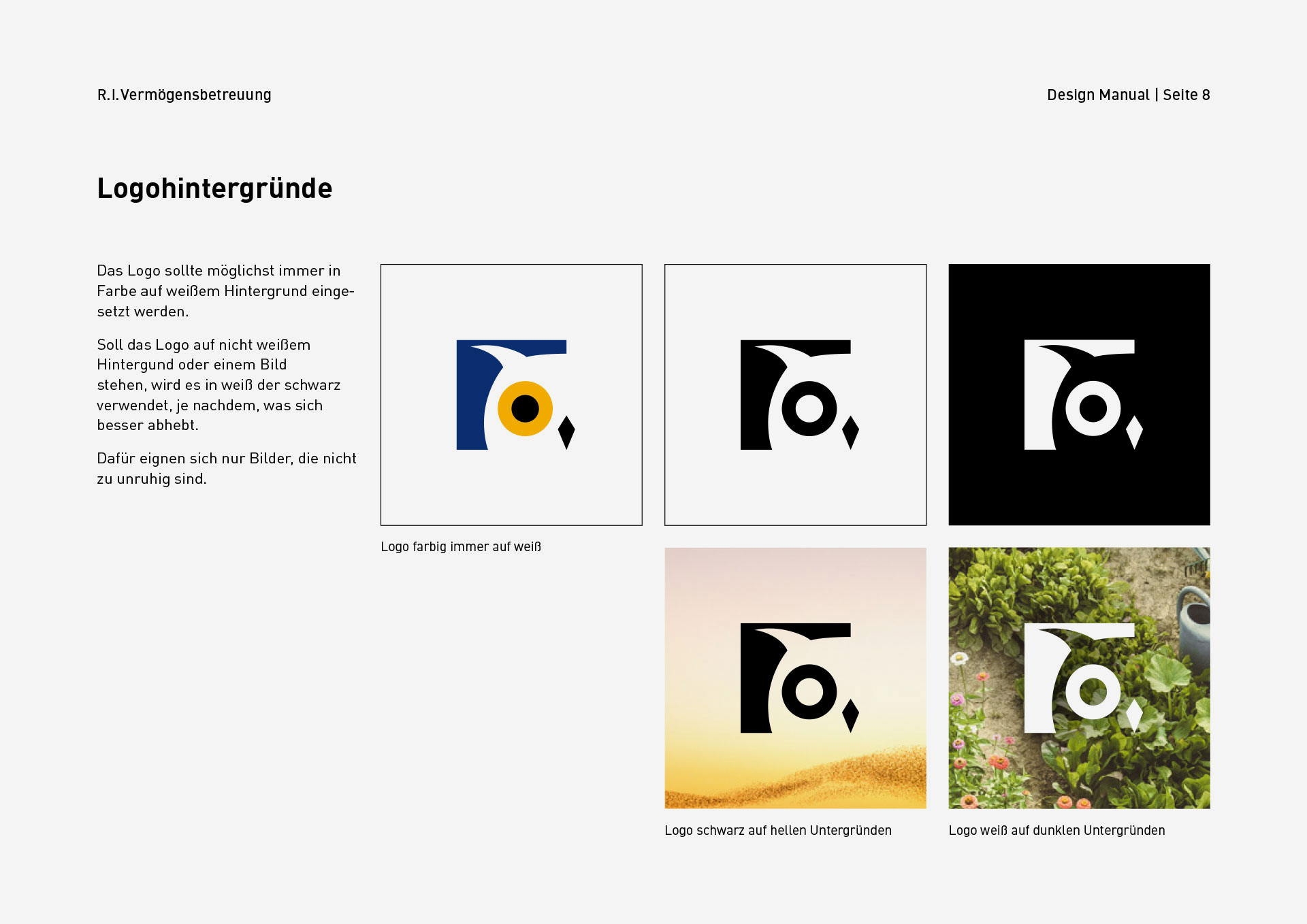This screenshot has width=1307, height=924.
Task: Click the yellow eye circle of colored logo
Action: point(525,408)
